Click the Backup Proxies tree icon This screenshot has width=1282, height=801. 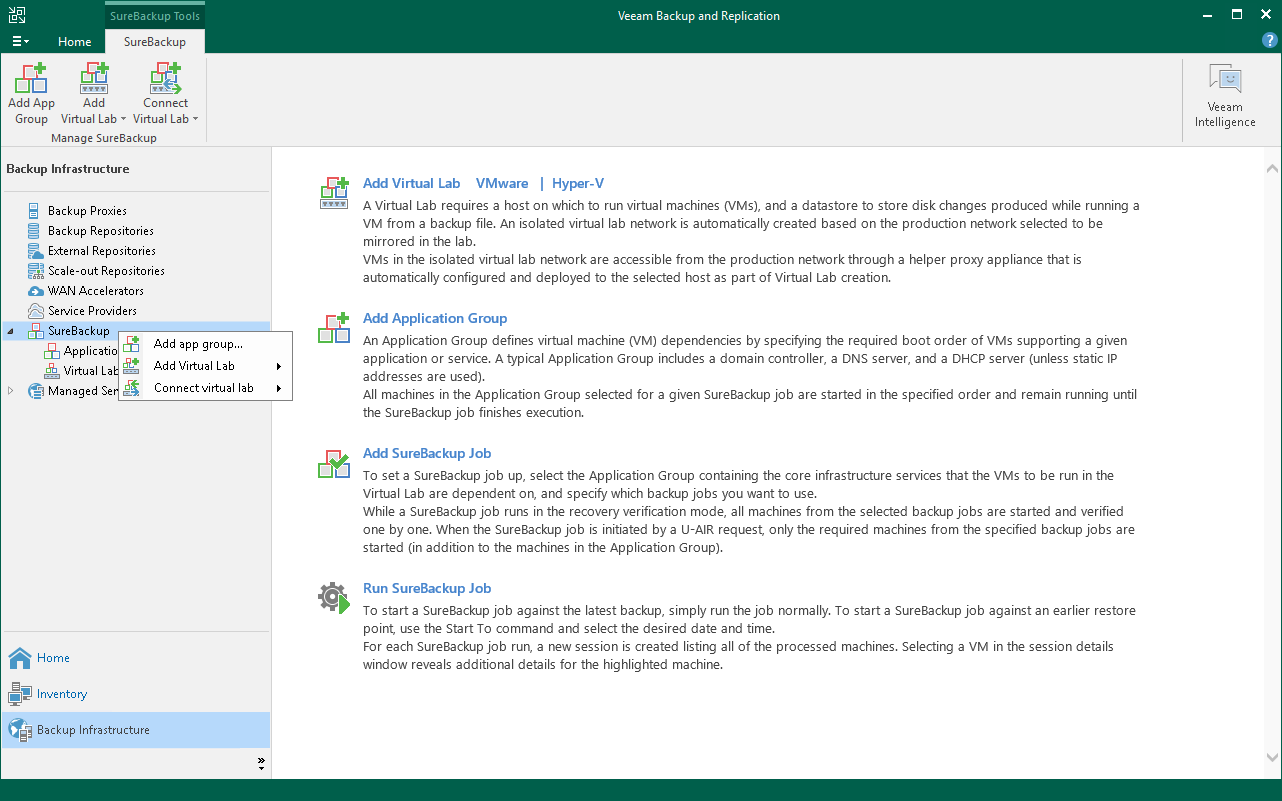pos(36,211)
